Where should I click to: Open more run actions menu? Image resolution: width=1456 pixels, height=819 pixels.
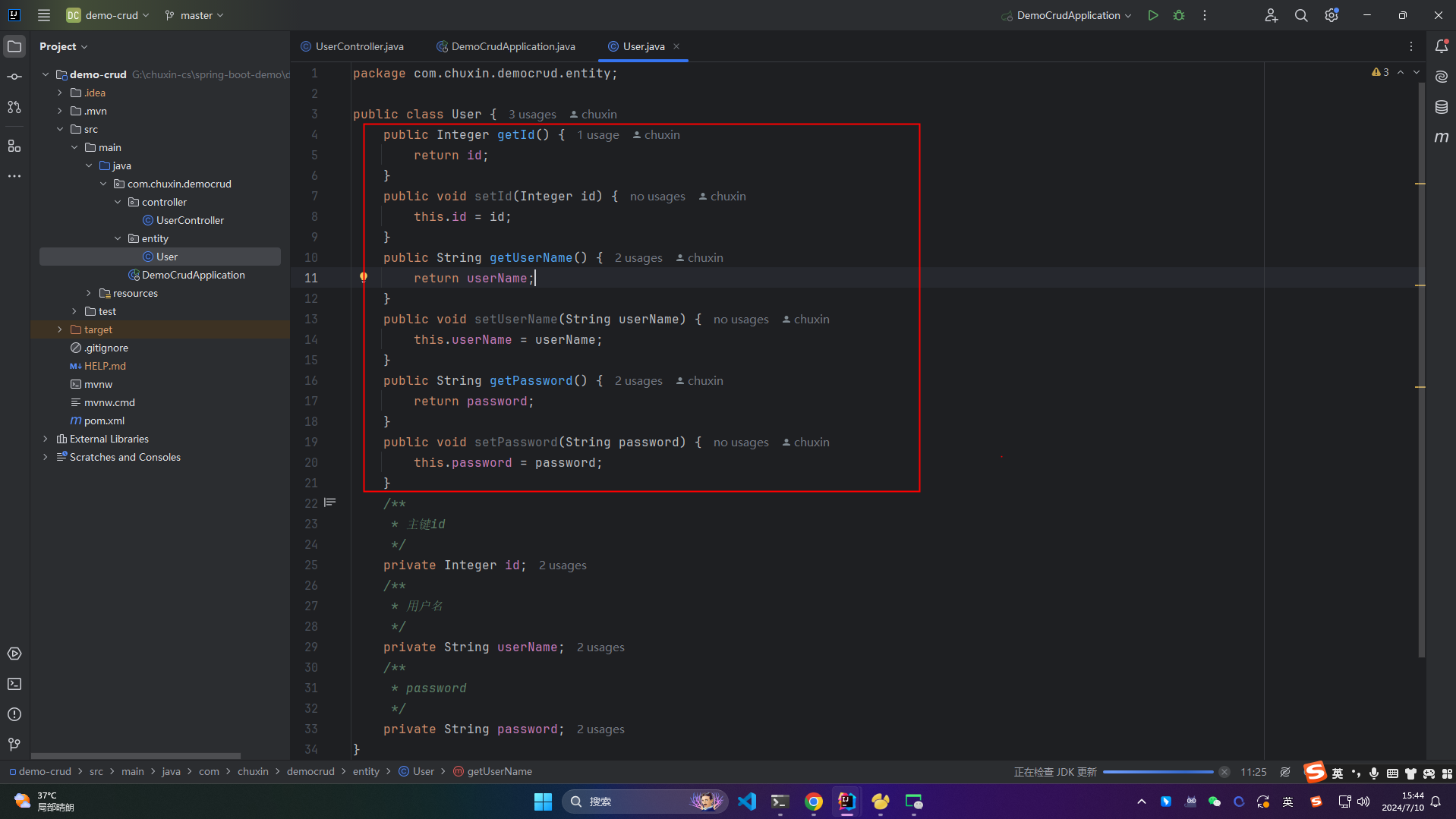coord(1205,15)
